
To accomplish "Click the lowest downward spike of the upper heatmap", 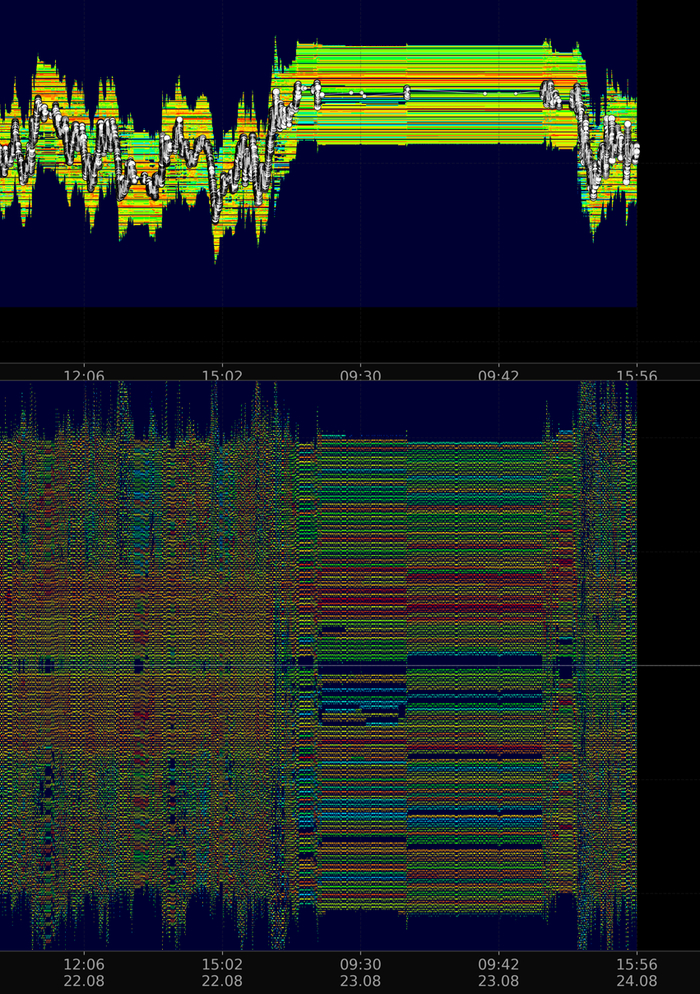I will (x=215, y=258).
